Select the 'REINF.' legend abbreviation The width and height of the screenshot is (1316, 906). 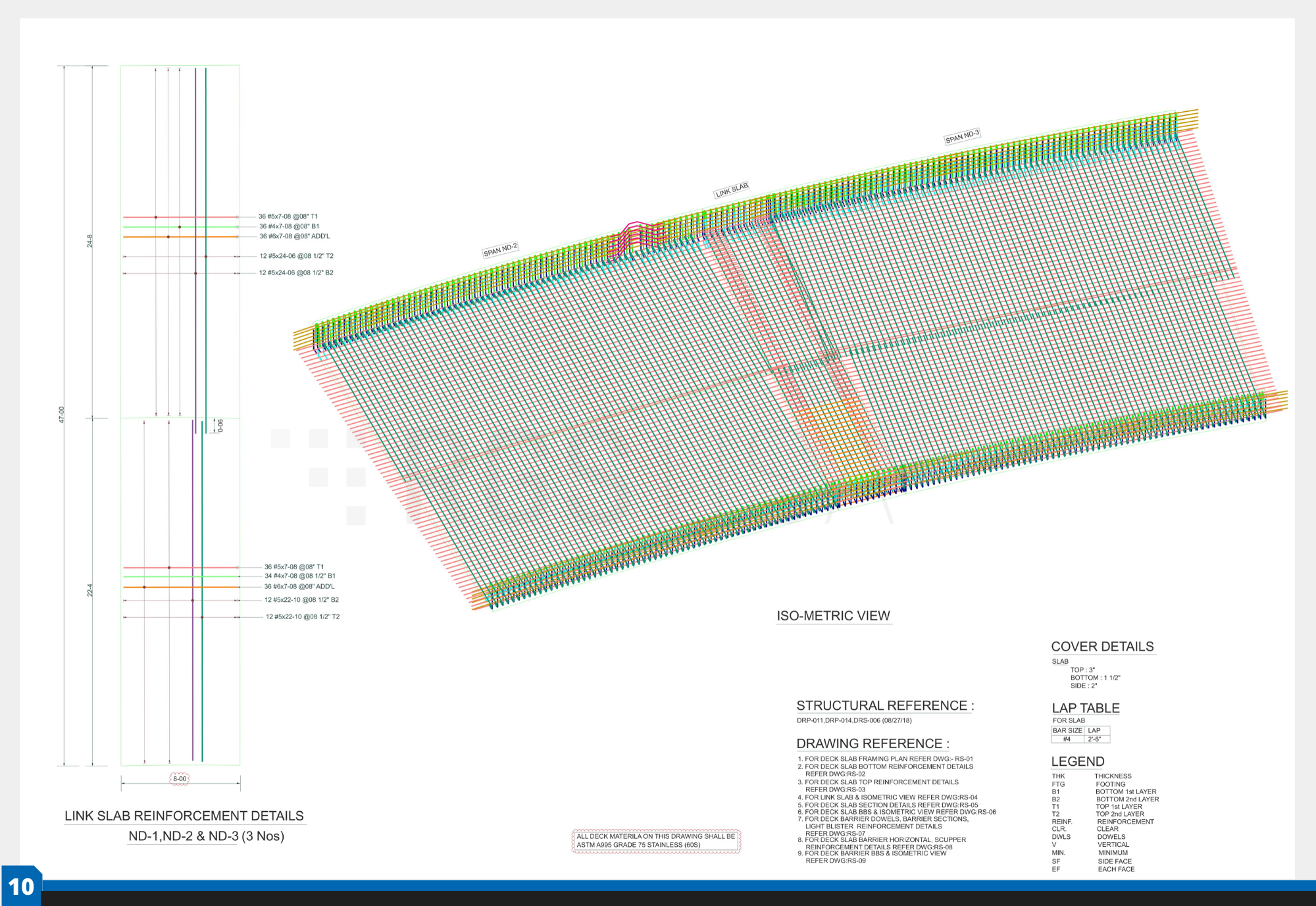(x=1061, y=822)
